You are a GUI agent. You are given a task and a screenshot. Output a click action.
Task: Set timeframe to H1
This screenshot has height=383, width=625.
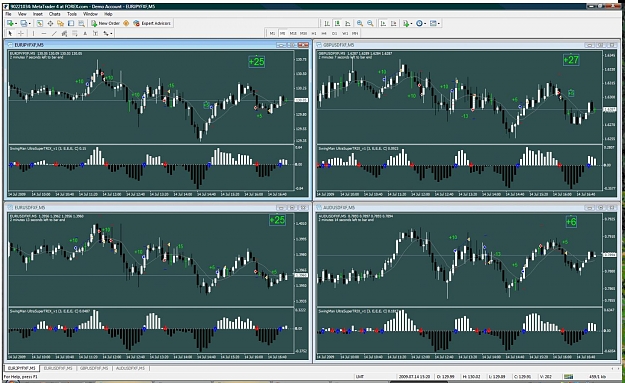tap(314, 33)
